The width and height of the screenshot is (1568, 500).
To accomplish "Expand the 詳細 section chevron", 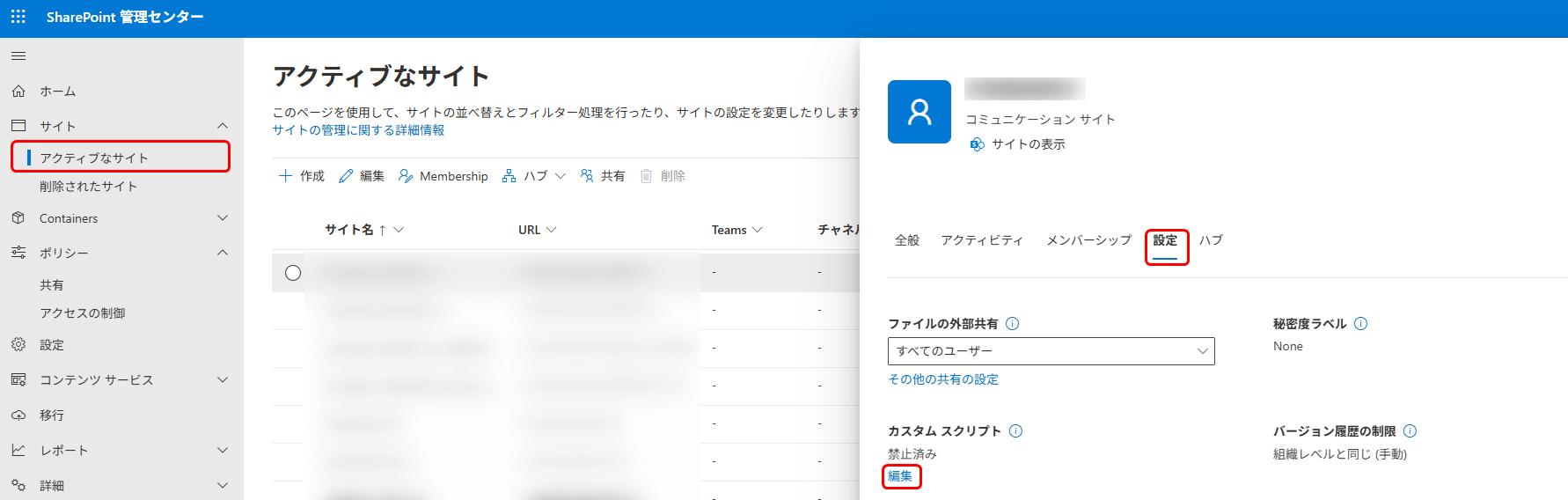I will tap(223, 485).
